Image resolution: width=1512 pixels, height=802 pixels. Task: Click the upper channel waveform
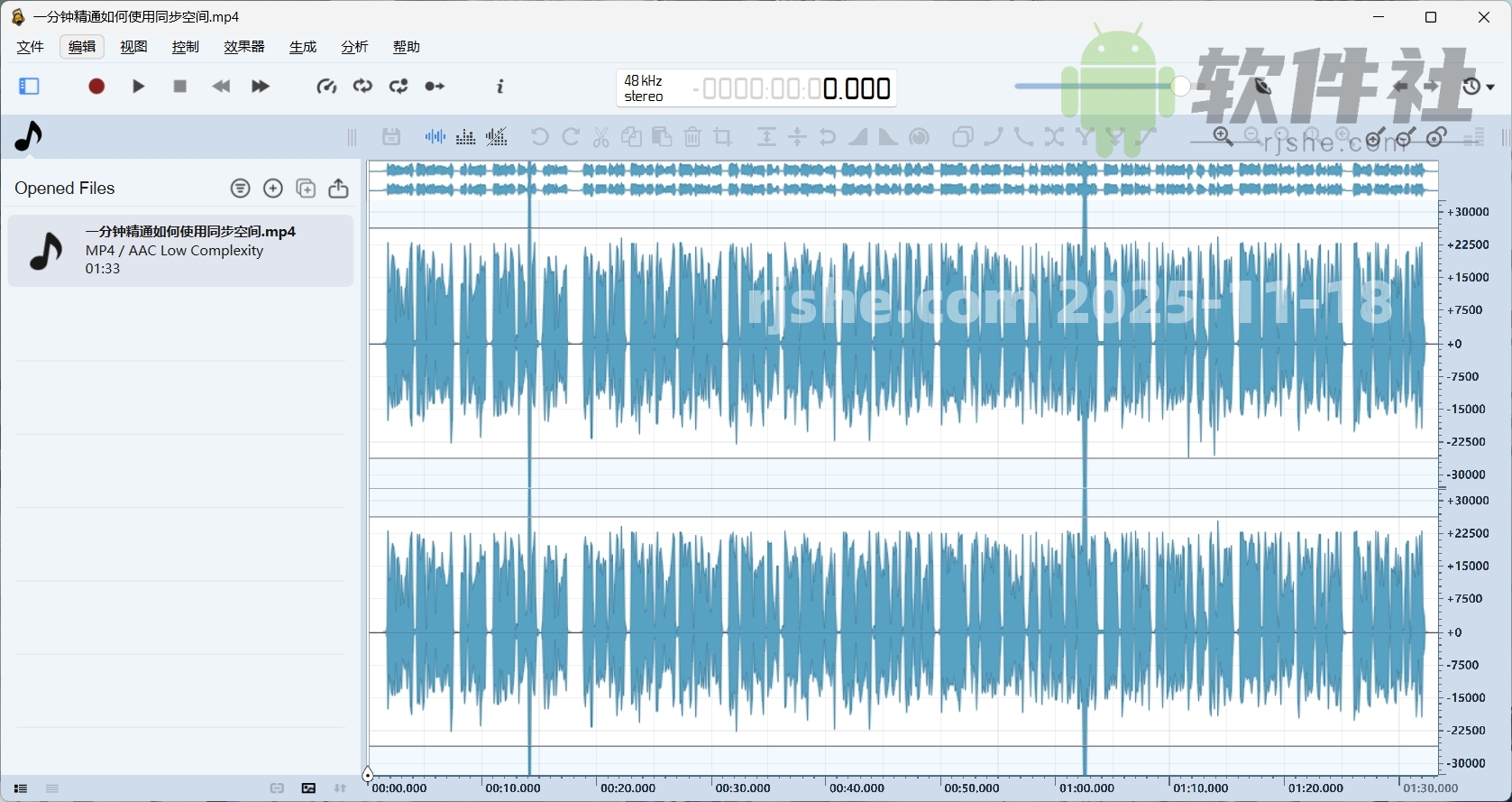[x=903, y=344]
